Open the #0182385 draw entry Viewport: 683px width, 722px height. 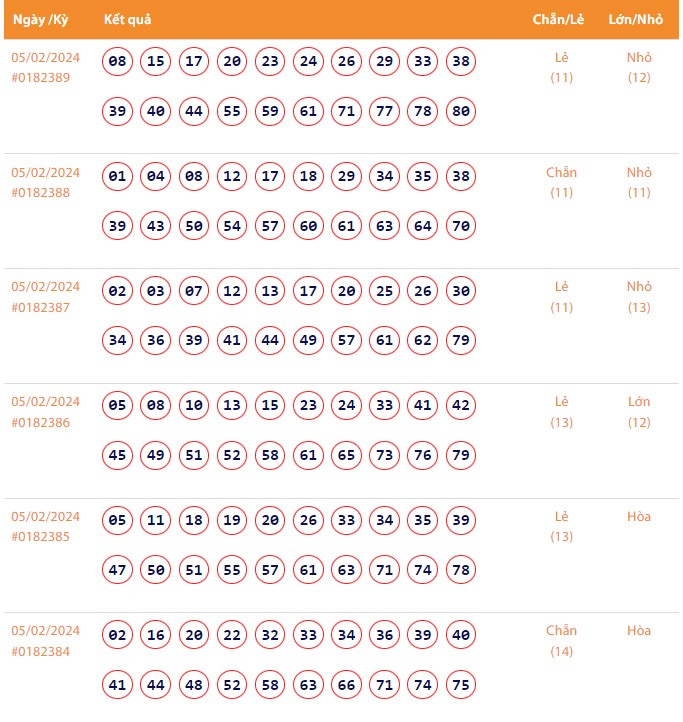point(41,537)
